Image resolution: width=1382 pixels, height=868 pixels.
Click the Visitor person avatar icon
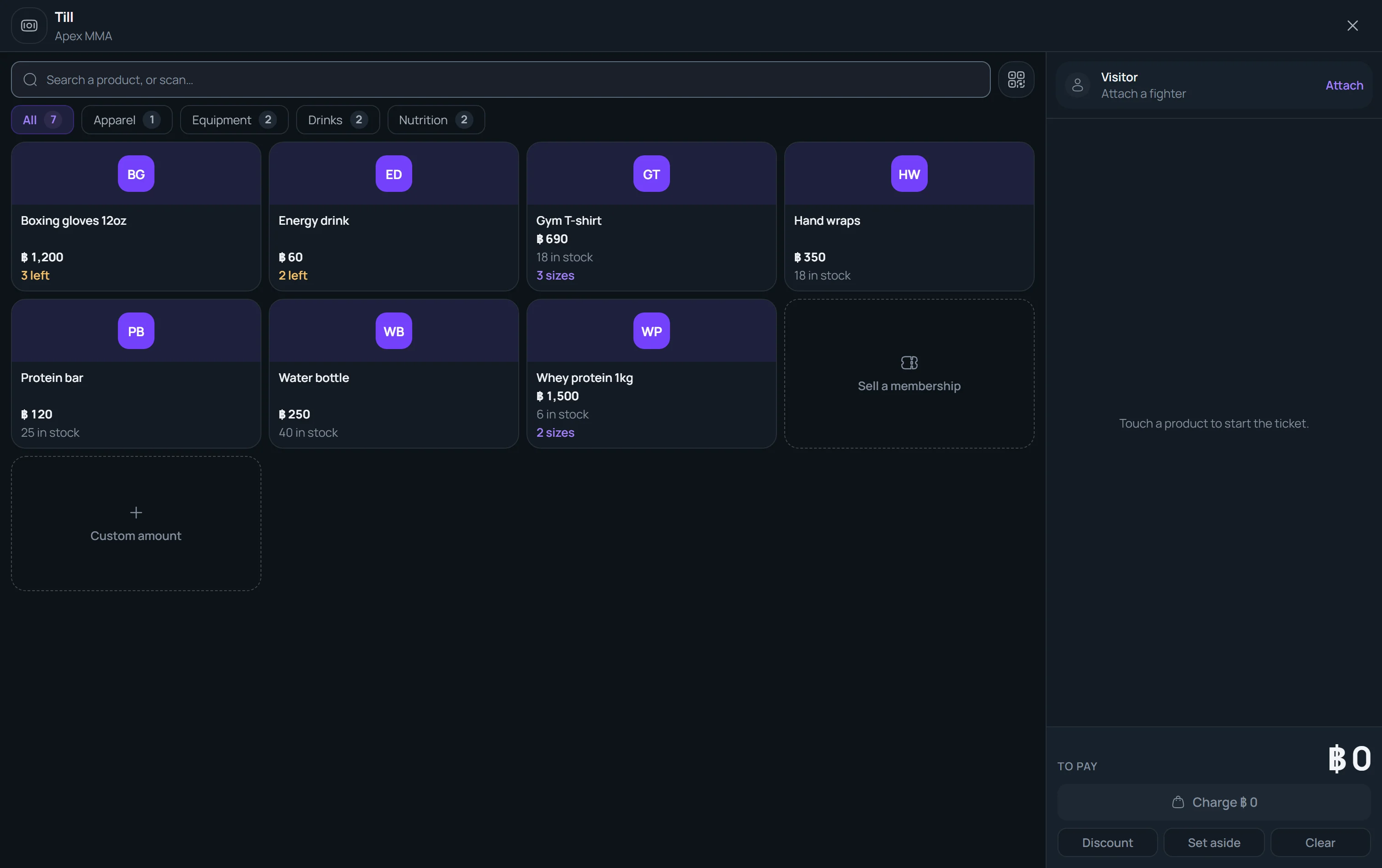[1077, 85]
